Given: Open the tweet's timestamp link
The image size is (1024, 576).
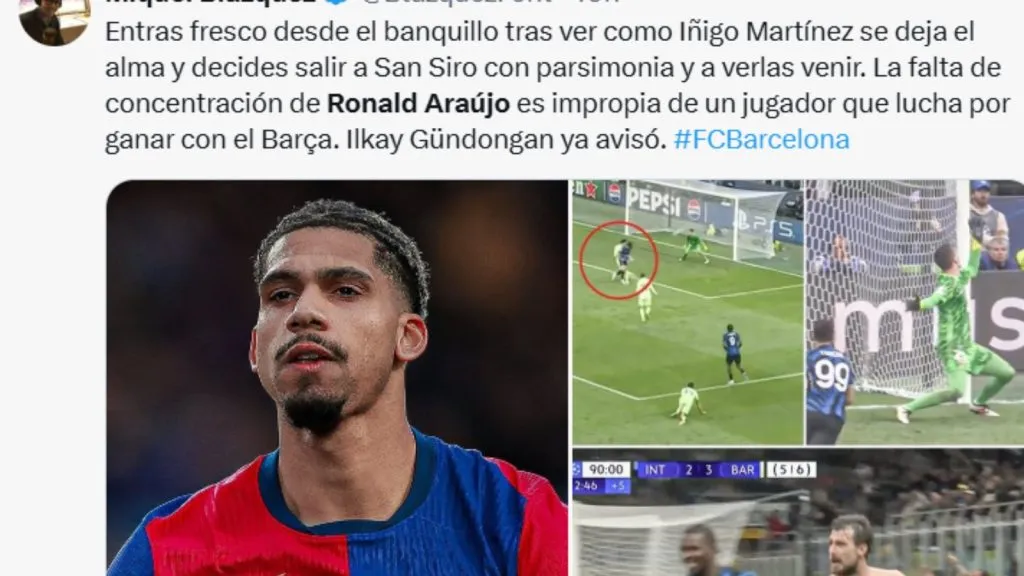Looking at the screenshot, I should [x=600, y=2].
